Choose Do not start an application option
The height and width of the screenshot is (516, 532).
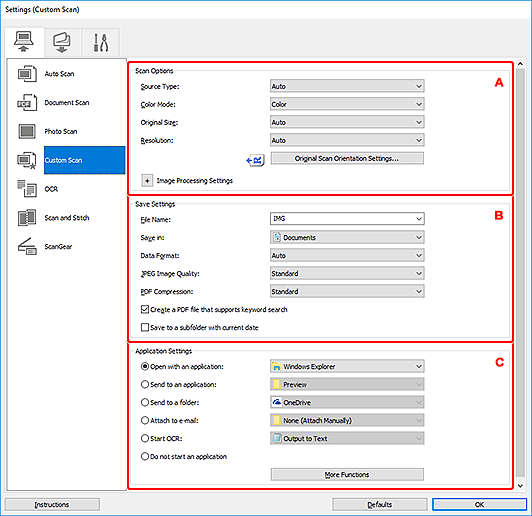click(x=145, y=456)
